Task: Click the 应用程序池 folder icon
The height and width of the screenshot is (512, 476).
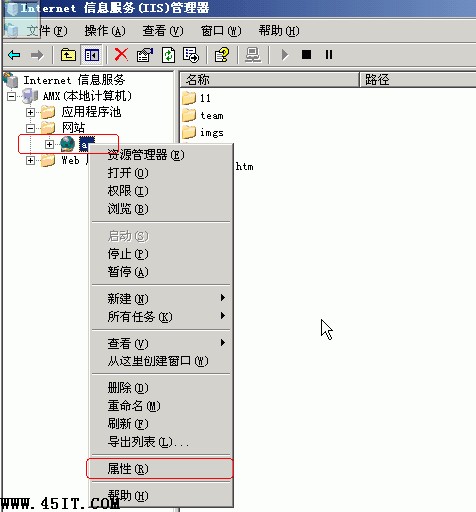Action: click(x=48, y=112)
